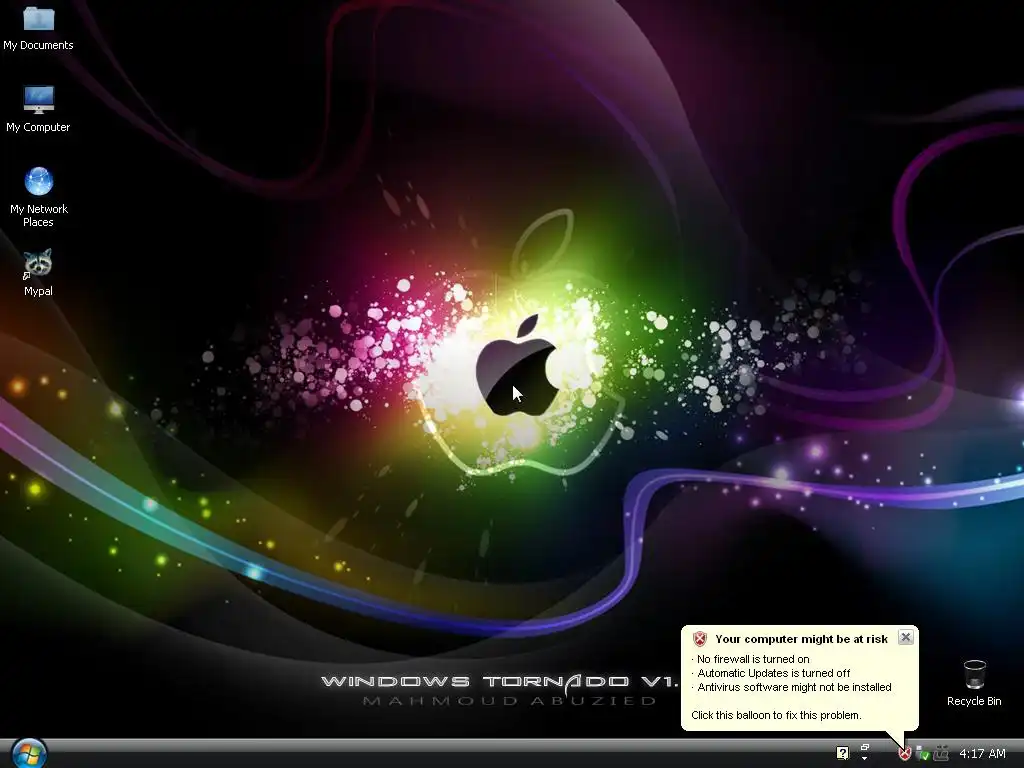Viewport: 1024px width, 768px height.
Task: Select the My Computer desktop icon
Action: coord(39,99)
